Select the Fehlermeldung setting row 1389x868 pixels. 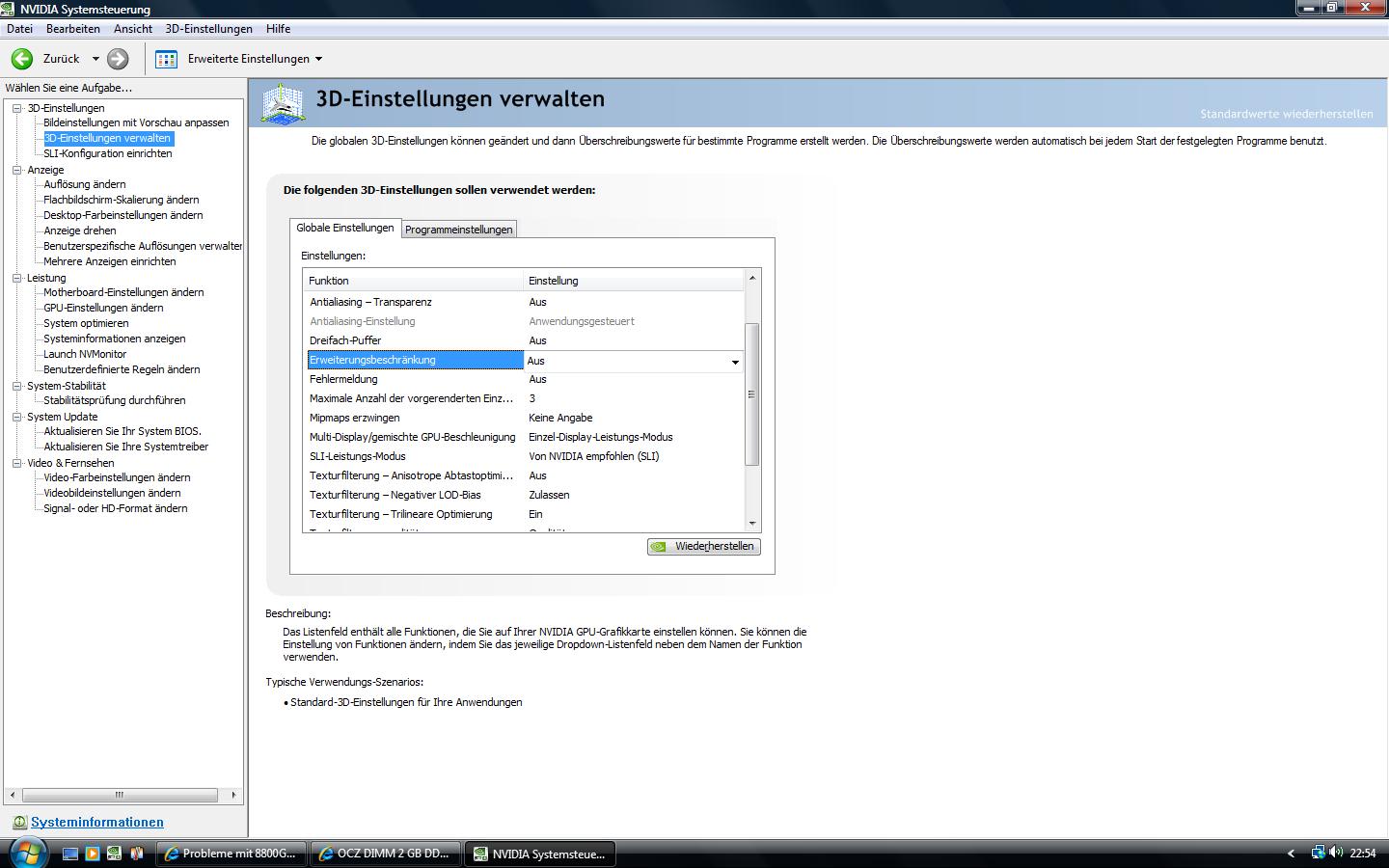(x=525, y=379)
